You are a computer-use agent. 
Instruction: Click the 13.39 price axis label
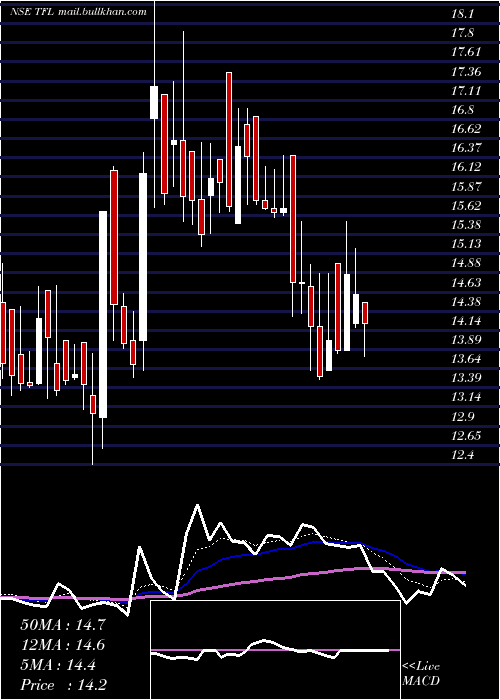tap(466, 378)
